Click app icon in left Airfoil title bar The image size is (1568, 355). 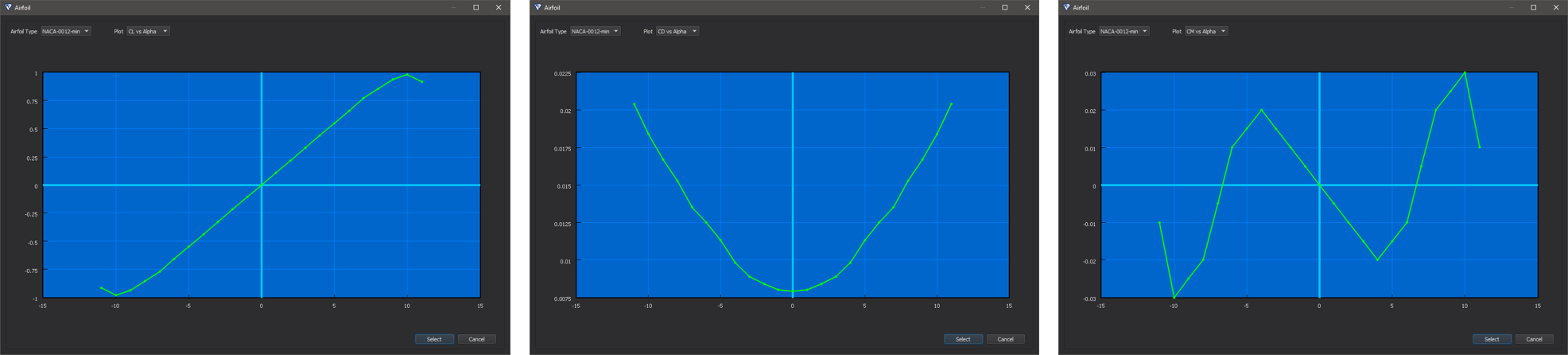point(9,7)
